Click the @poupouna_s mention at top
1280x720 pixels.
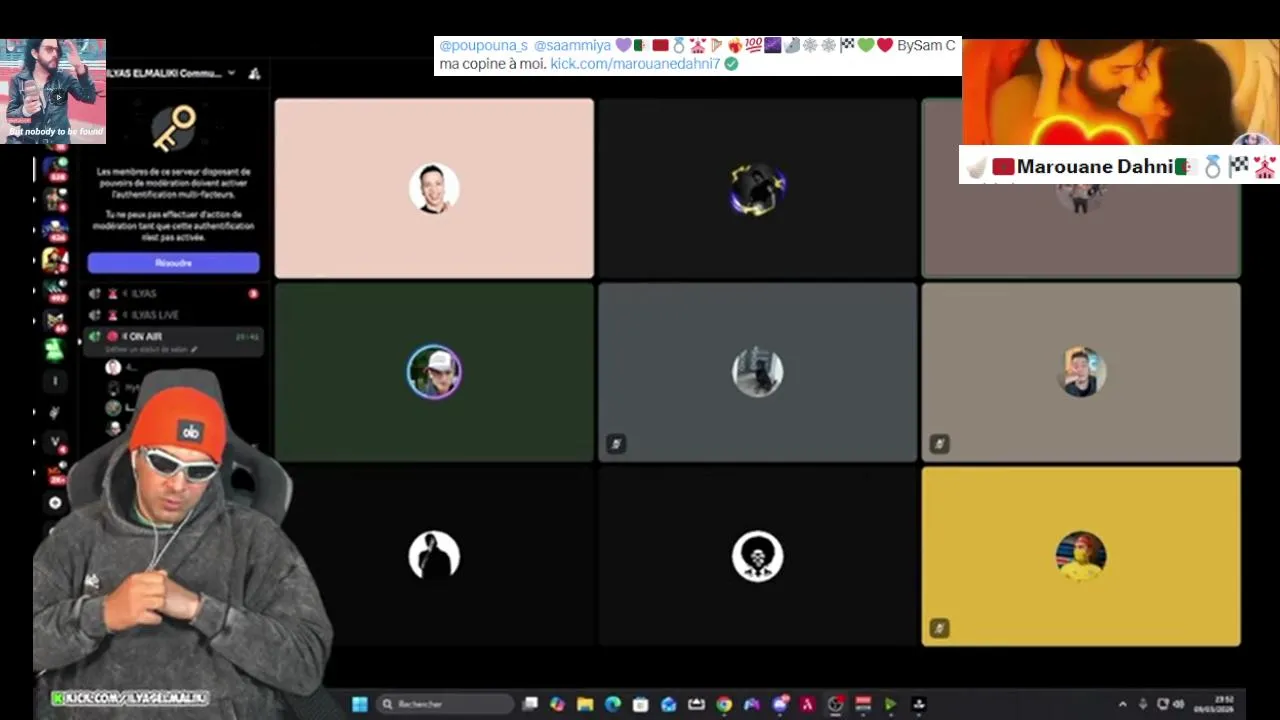tap(483, 46)
